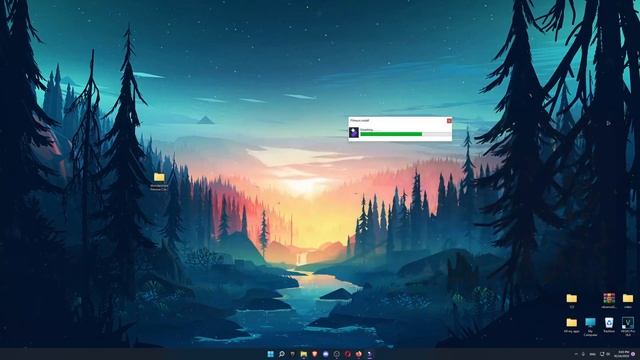Select the folder directly above the VEGAS Pro shortcut
Viewport: 640px width, 360px height.
pos(628,300)
